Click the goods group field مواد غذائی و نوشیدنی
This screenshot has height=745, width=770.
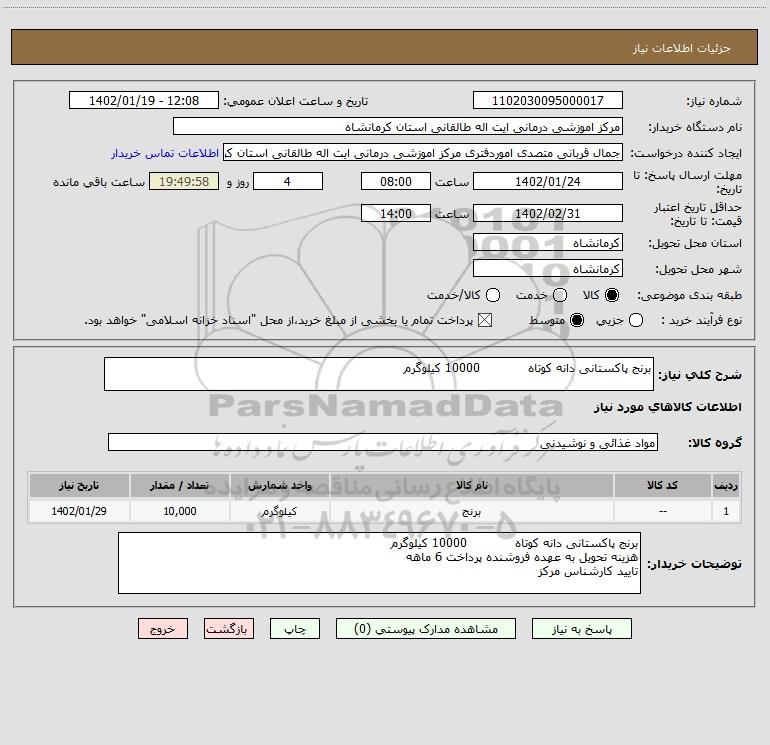click(383, 442)
